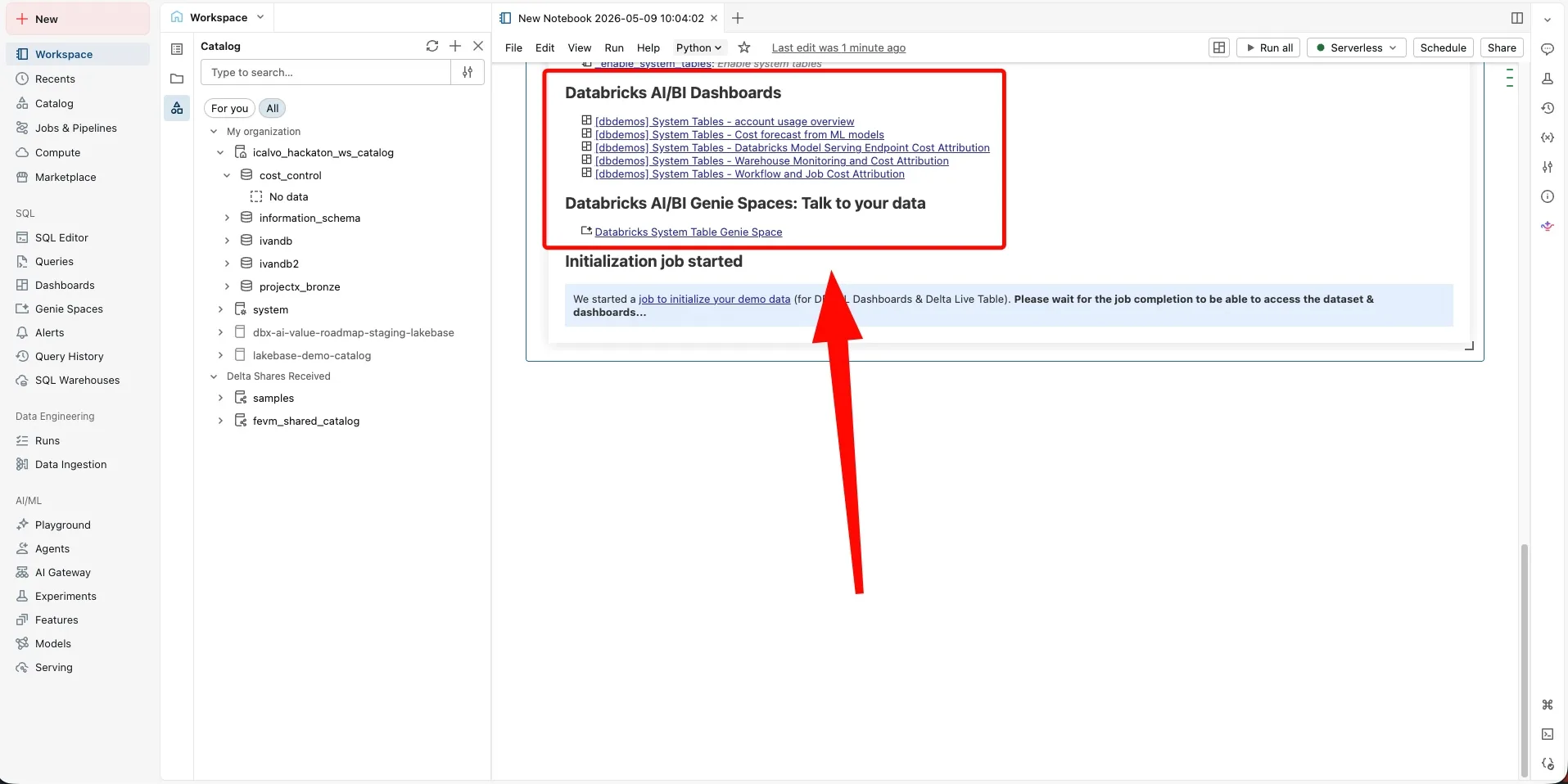
Task: Open Jobs & Pipelines
Action: click(x=77, y=128)
